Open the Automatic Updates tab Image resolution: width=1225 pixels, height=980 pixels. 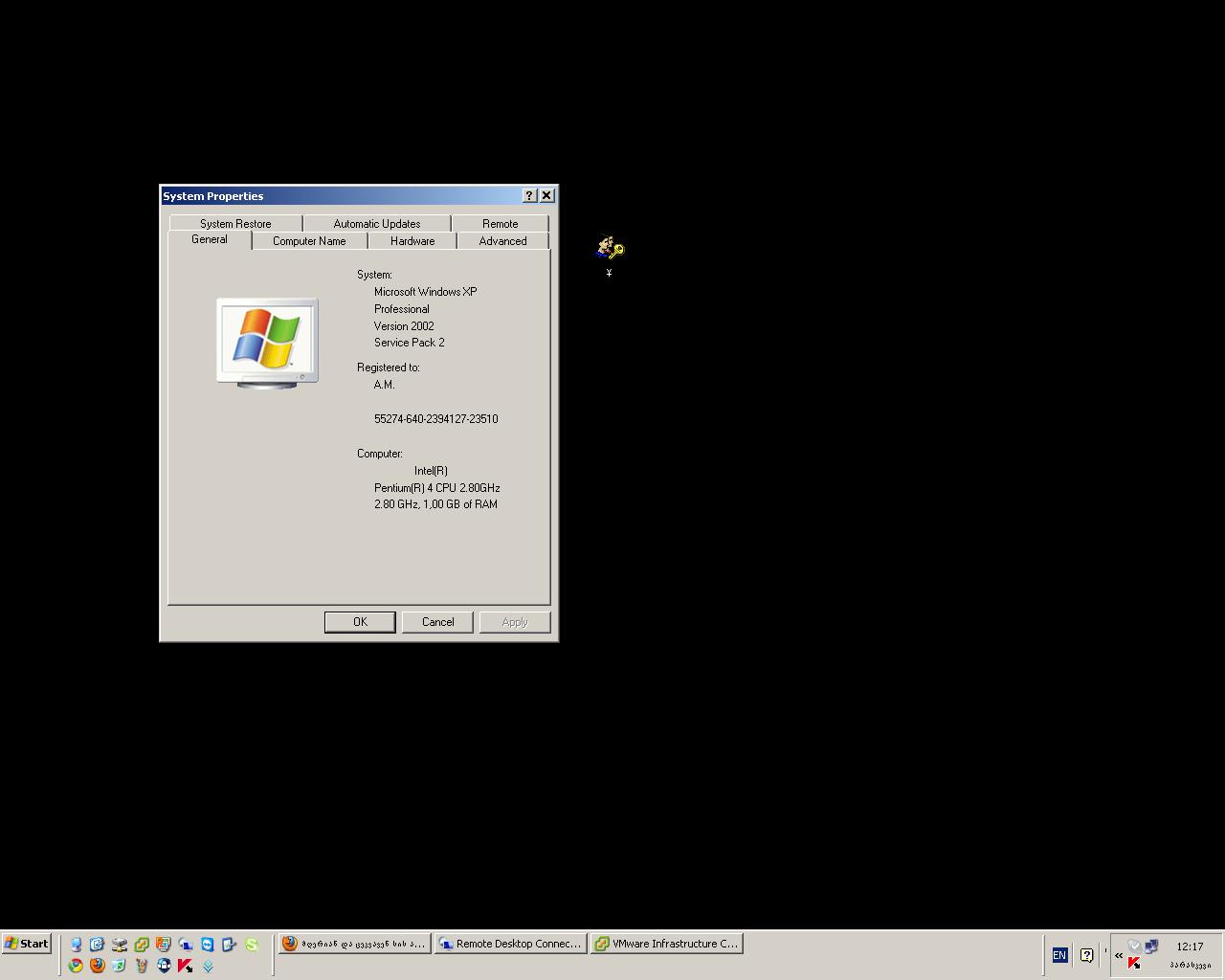377,223
